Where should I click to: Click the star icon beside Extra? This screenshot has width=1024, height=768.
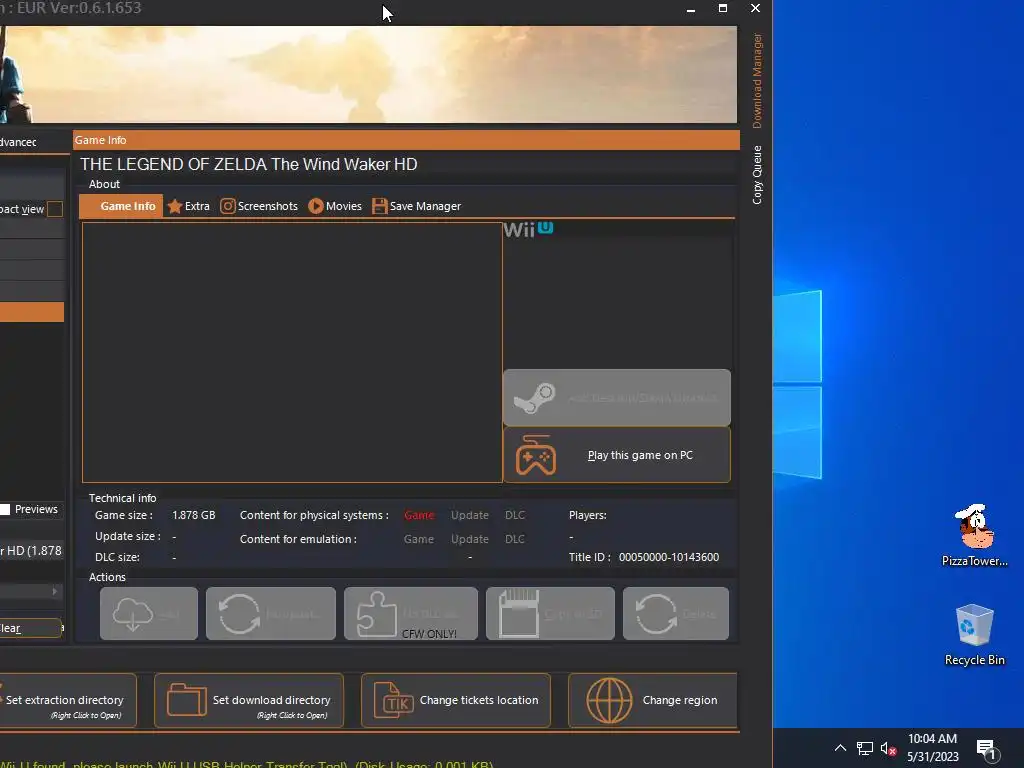click(174, 206)
